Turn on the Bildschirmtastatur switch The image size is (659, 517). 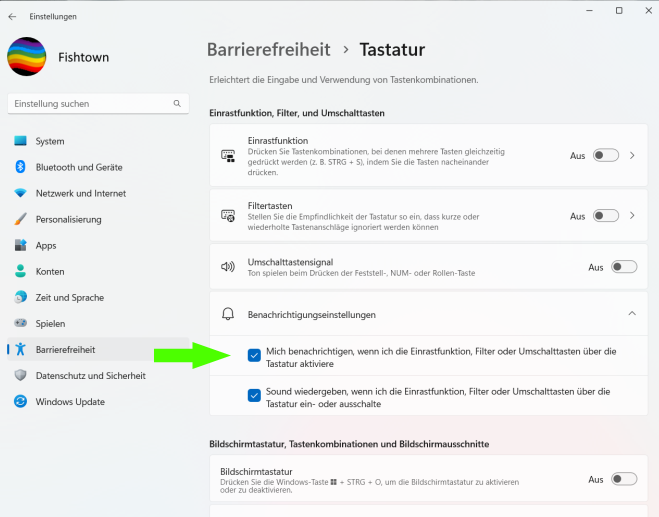tap(624, 479)
